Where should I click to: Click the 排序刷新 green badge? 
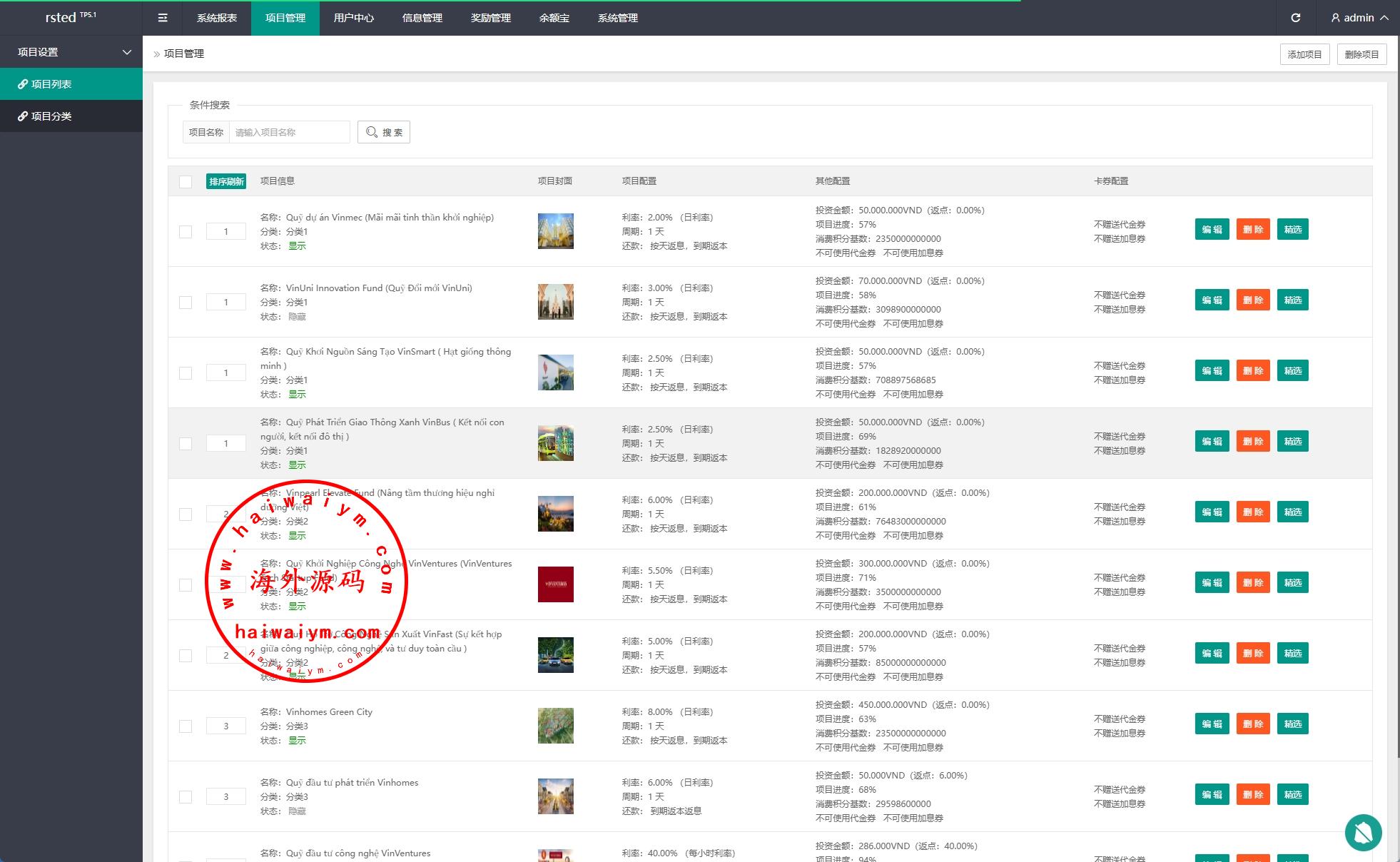[226, 181]
